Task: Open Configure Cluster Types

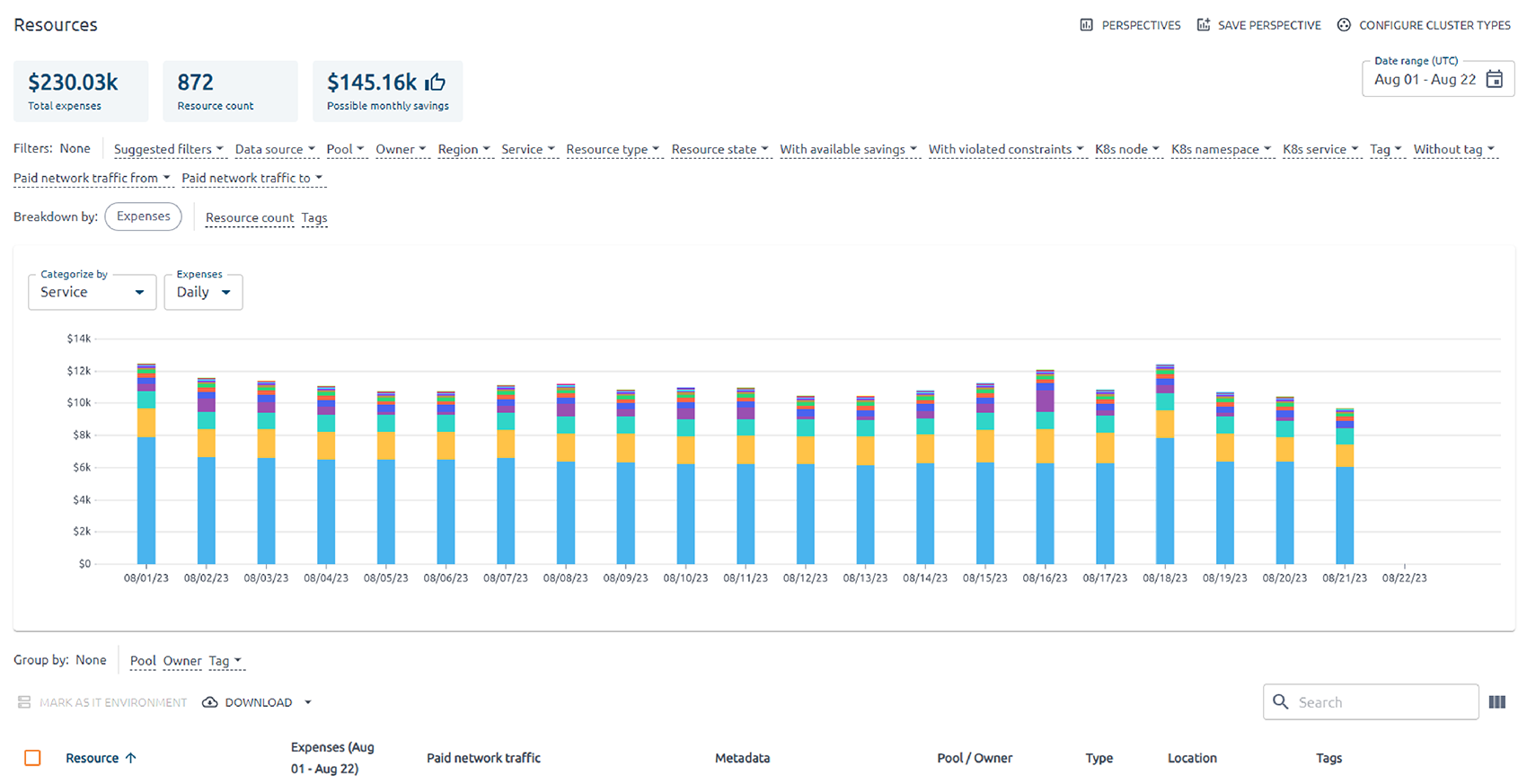Action: coord(1424,25)
